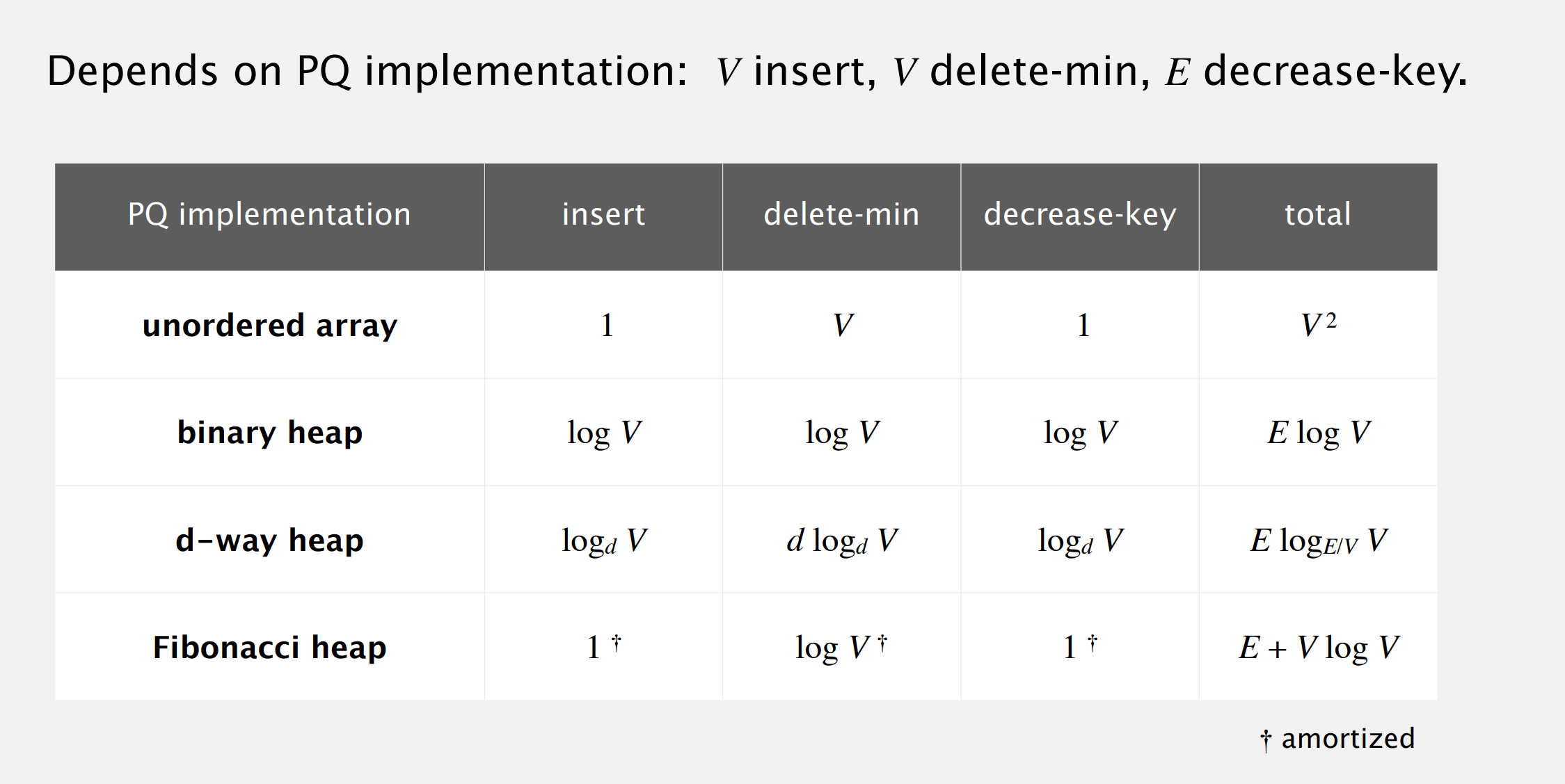The height and width of the screenshot is (784, 1565).
Task: Click the 'binary heap' row label
Action: click(x=269, y=433)
